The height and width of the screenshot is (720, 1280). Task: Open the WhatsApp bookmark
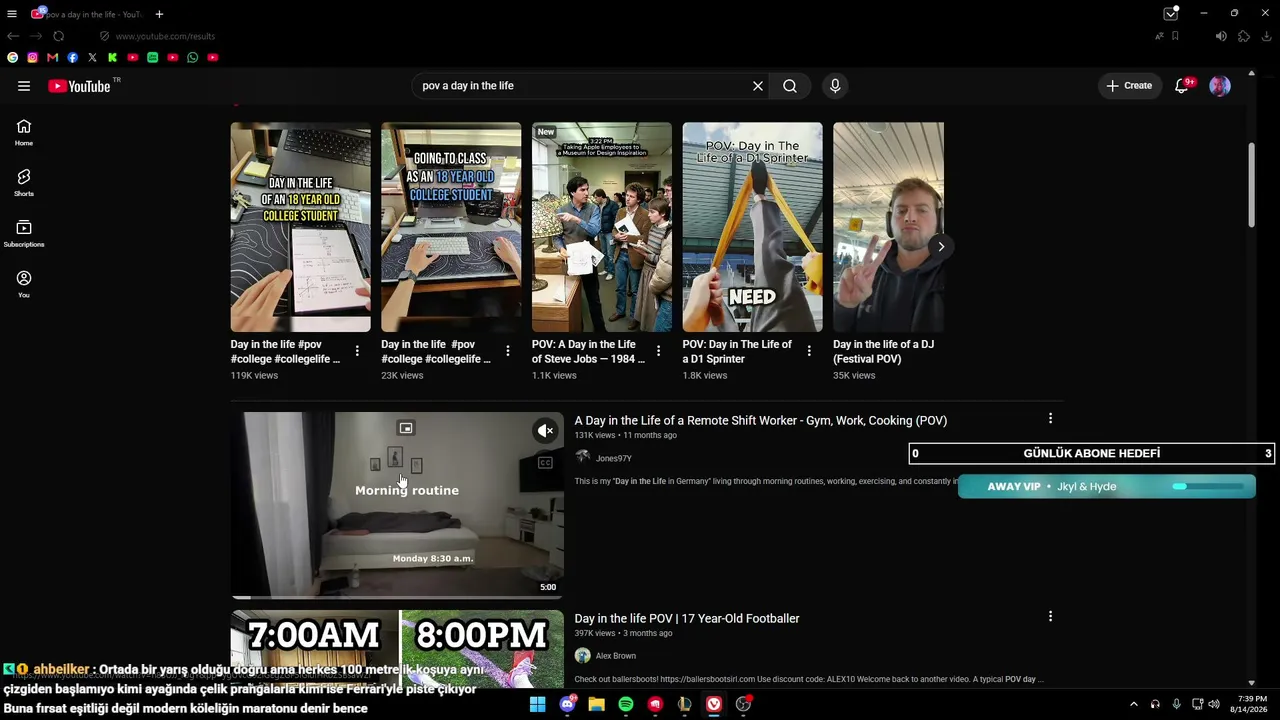193,58
